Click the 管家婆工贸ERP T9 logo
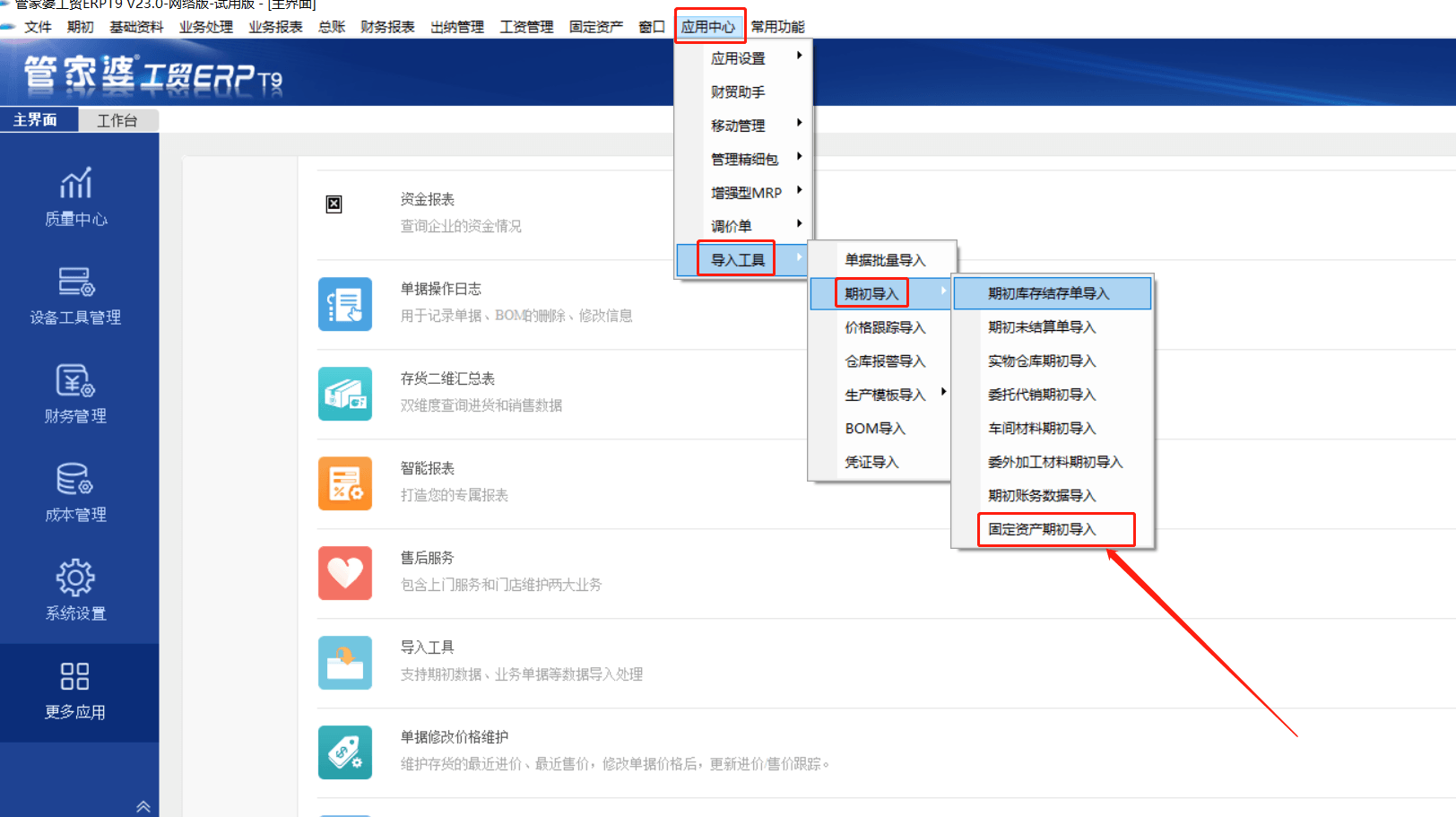Viewport: 1456px width, 817px height. [x=152, y=74]
